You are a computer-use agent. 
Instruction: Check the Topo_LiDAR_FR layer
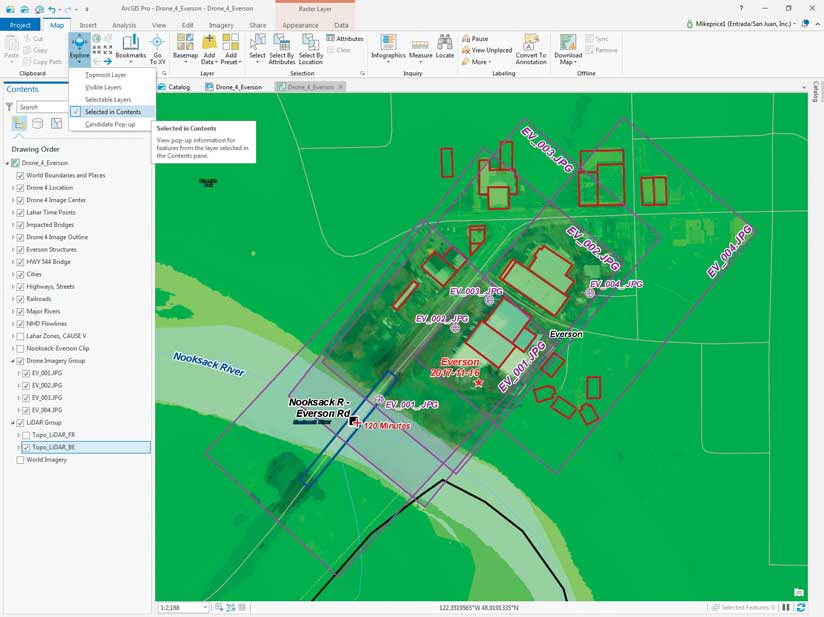(x=26, y=435)
